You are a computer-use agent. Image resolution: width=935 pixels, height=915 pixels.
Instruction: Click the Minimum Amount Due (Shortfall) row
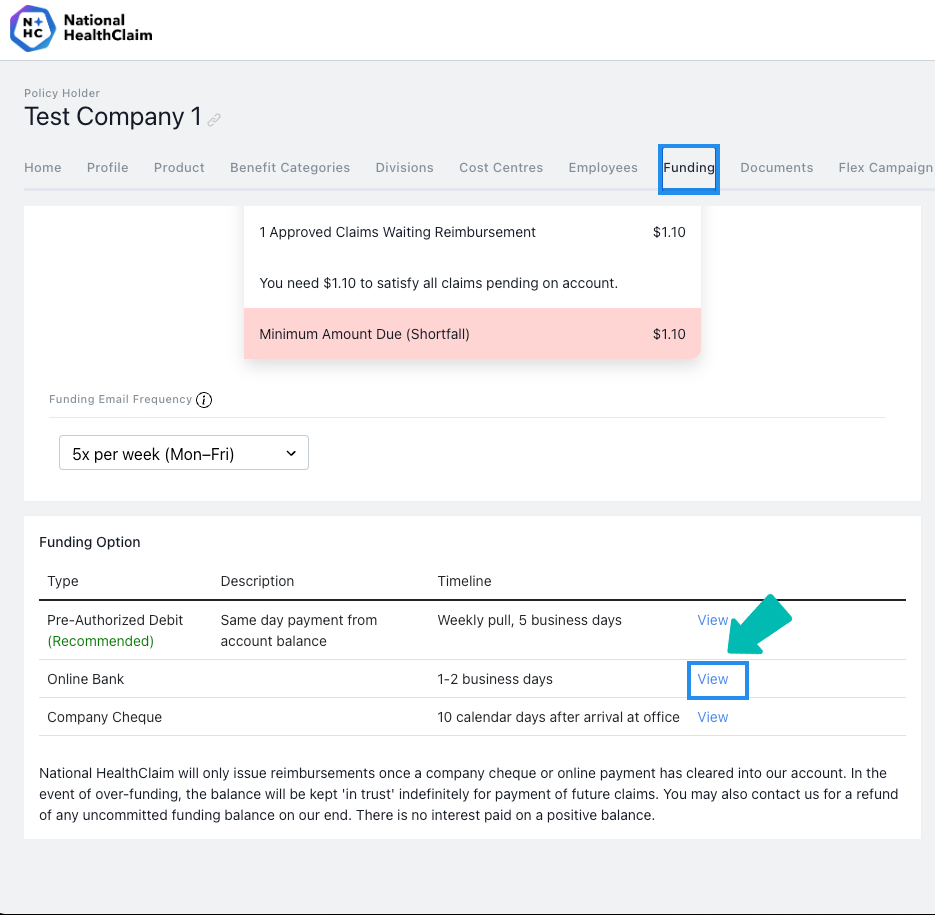[472, 334]
